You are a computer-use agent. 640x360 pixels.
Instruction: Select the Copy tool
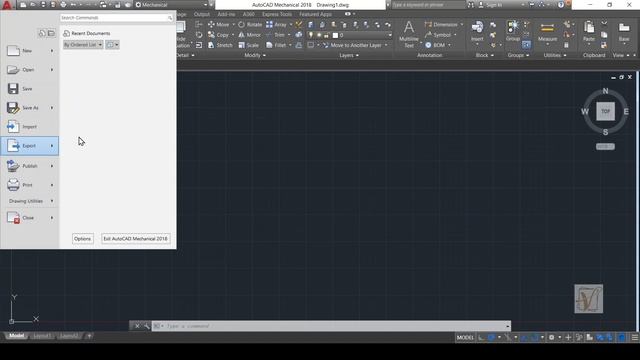tap(218, 35)
